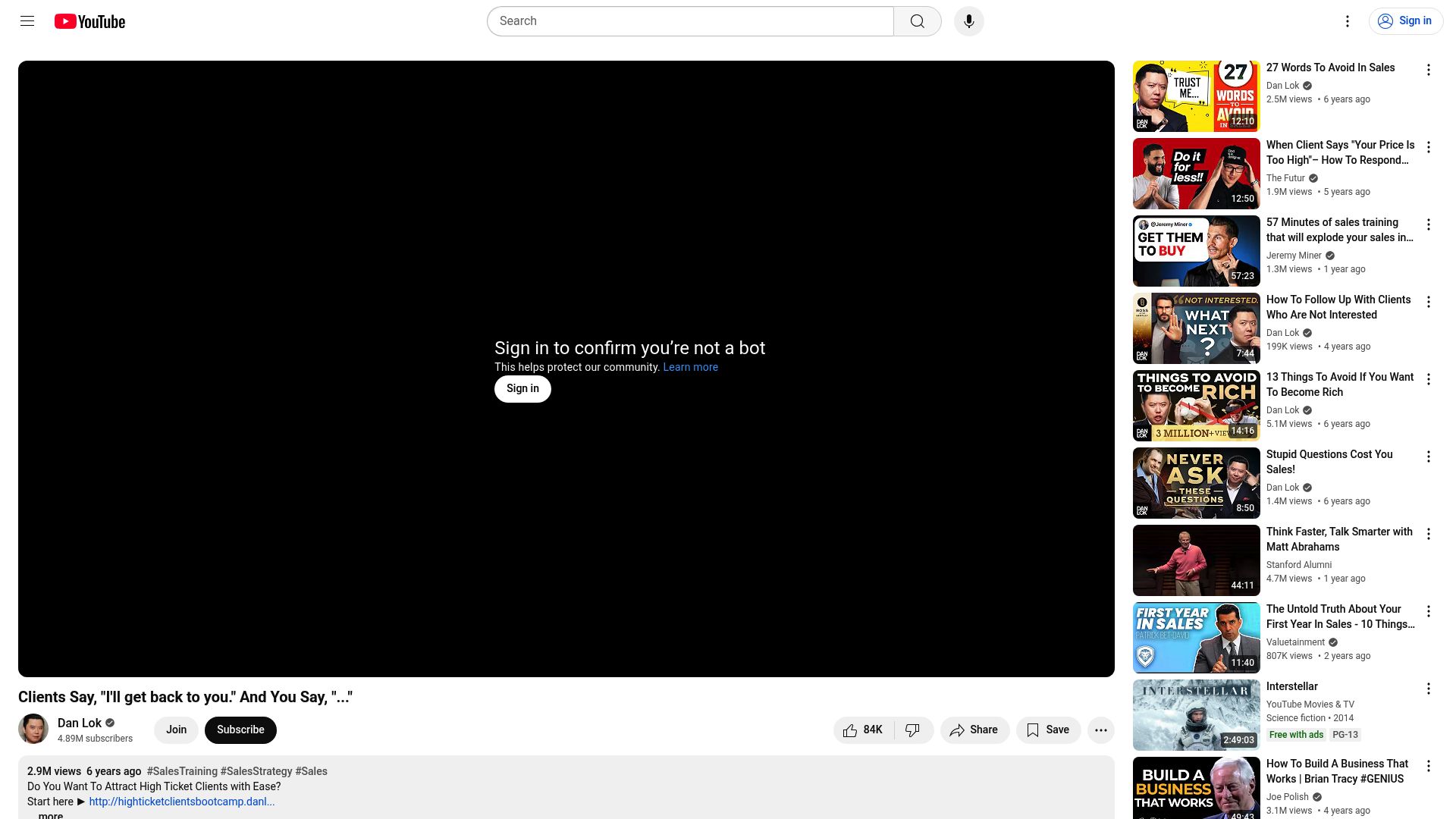The height and width of the screenshot is (819, 1456).
Task: Open Jeremy Miner channel name
Action: pos(1294,256)
